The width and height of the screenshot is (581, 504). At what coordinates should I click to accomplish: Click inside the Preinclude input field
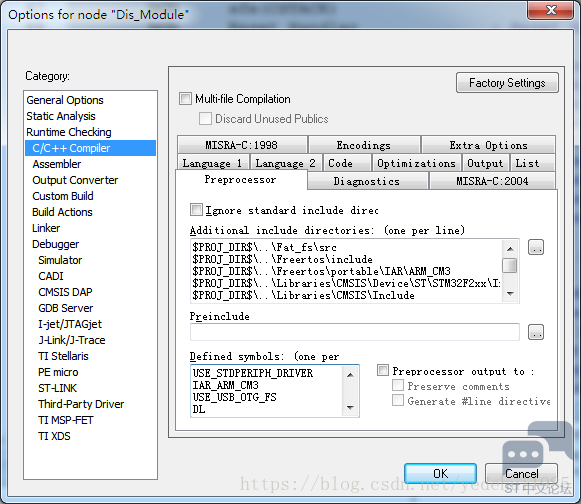355,332
